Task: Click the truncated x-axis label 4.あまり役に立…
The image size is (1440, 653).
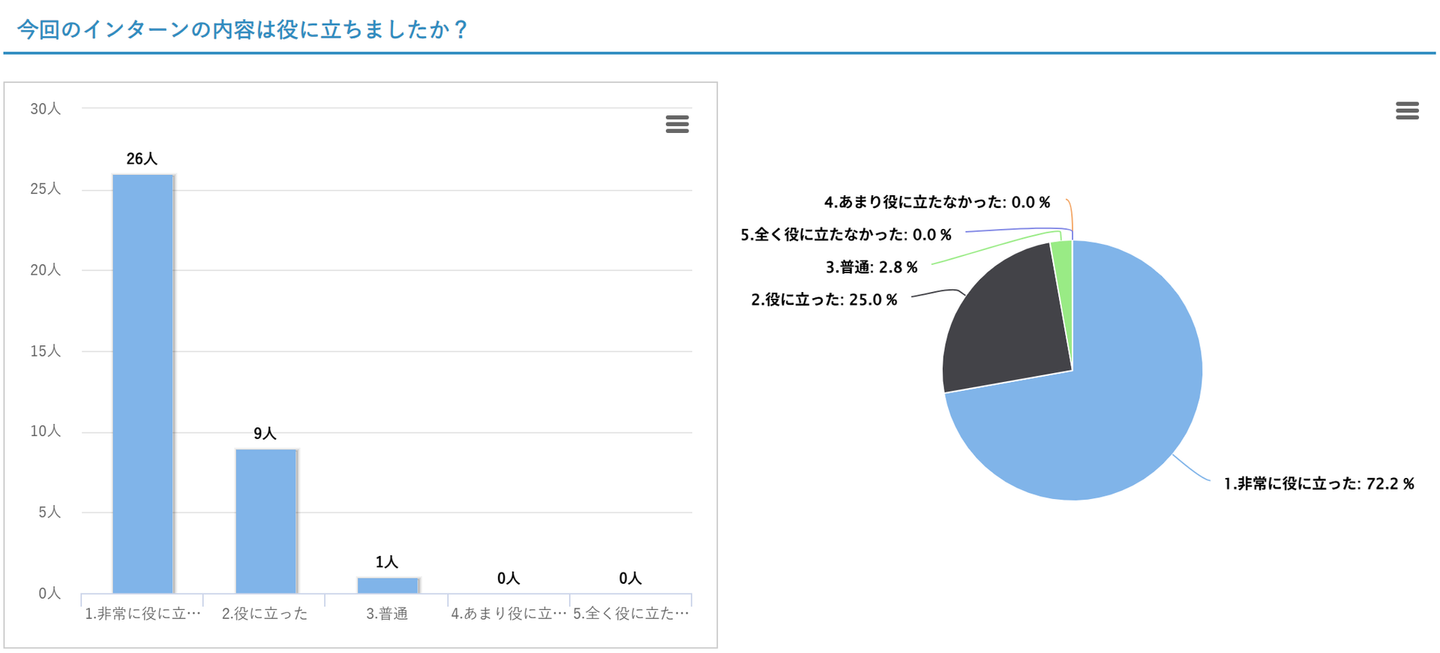Action: (509, 614)
